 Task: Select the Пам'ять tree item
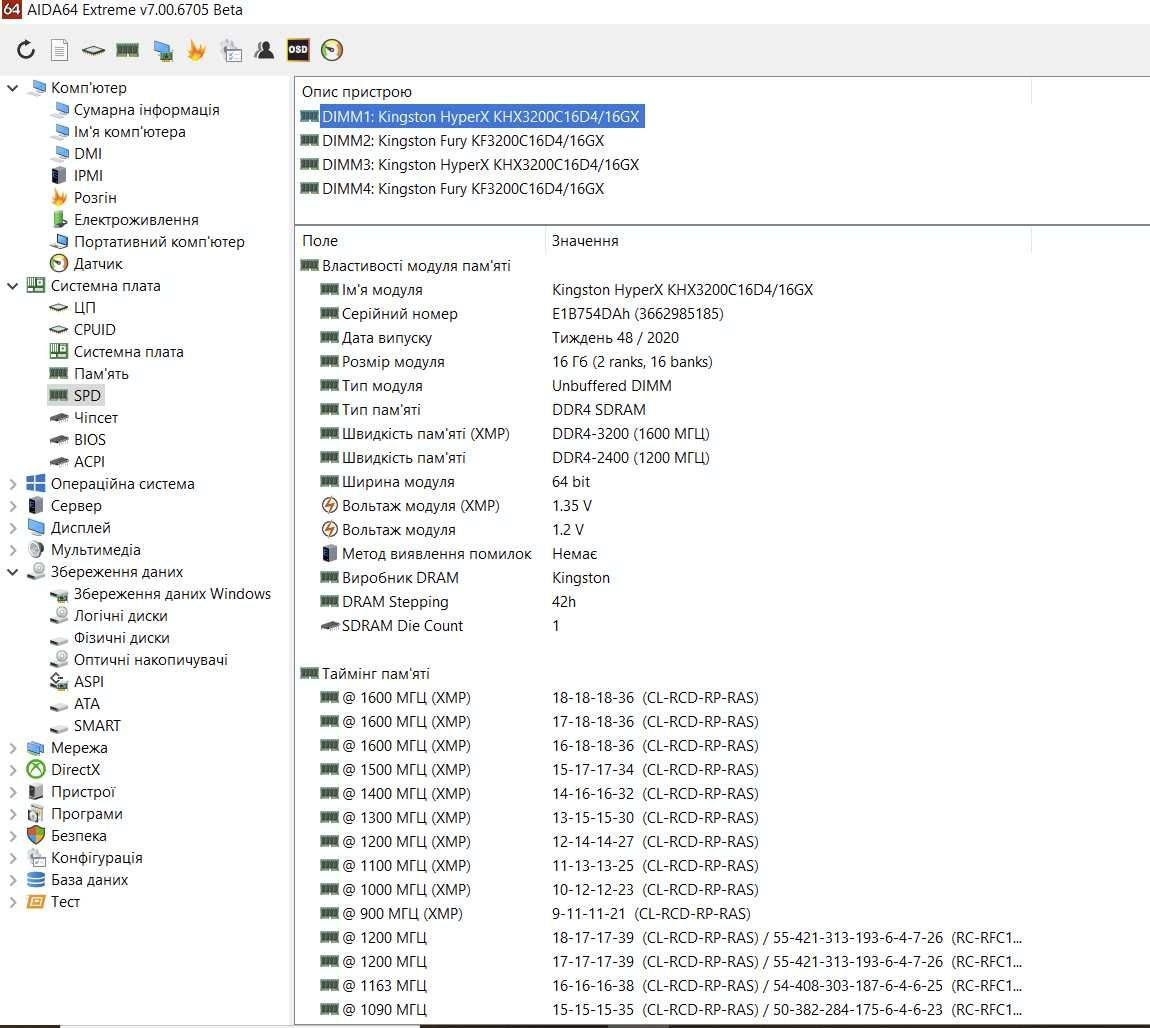pyautogui.click(x=100, y=374)
